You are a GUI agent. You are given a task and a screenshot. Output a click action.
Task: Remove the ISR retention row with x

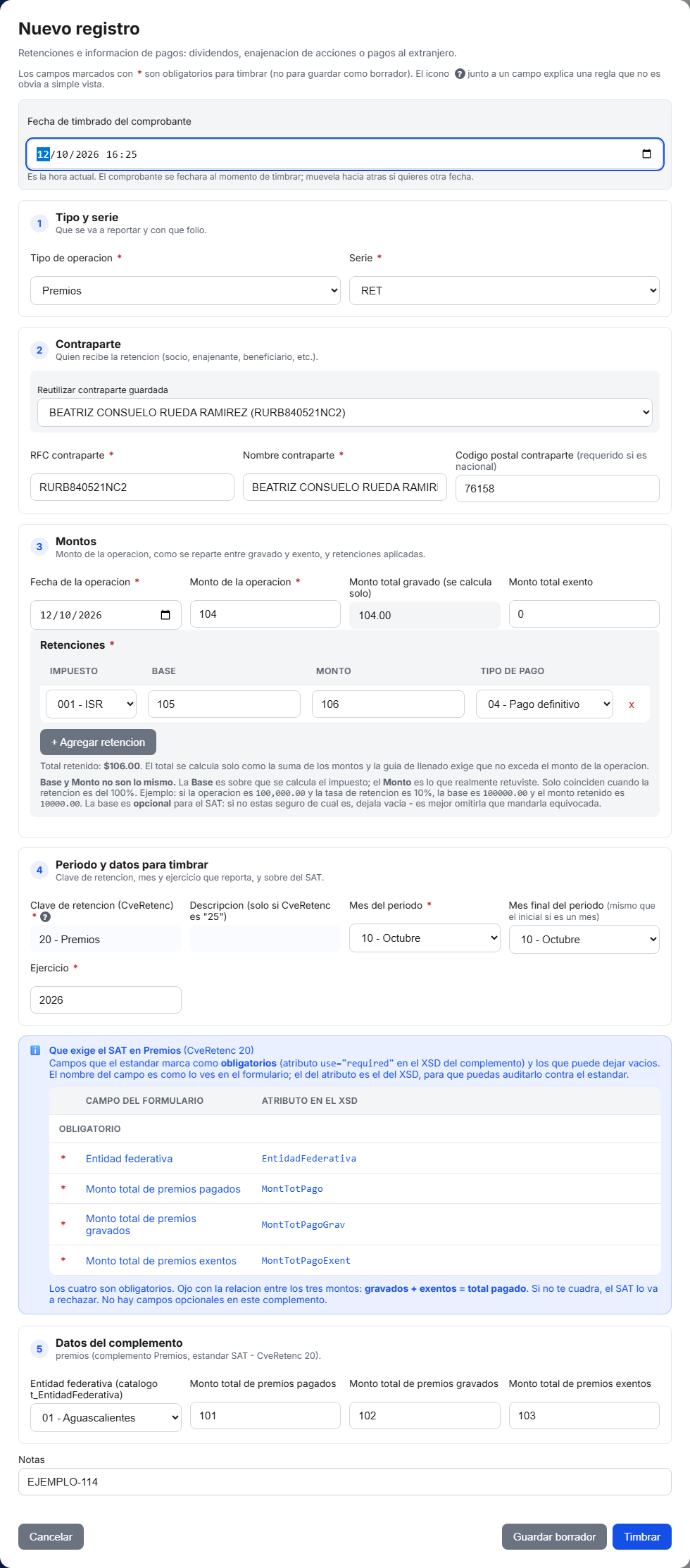pyautogui.click(x=632, y=704)
